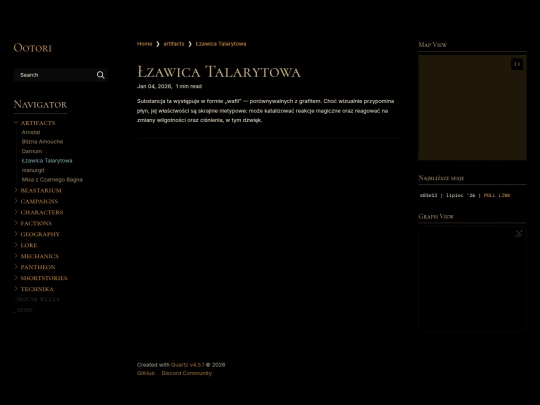The width and height of the screenshot is (540, 405).
Task: Open the POLL LINK session link
Action: click(x=497, y=195)
